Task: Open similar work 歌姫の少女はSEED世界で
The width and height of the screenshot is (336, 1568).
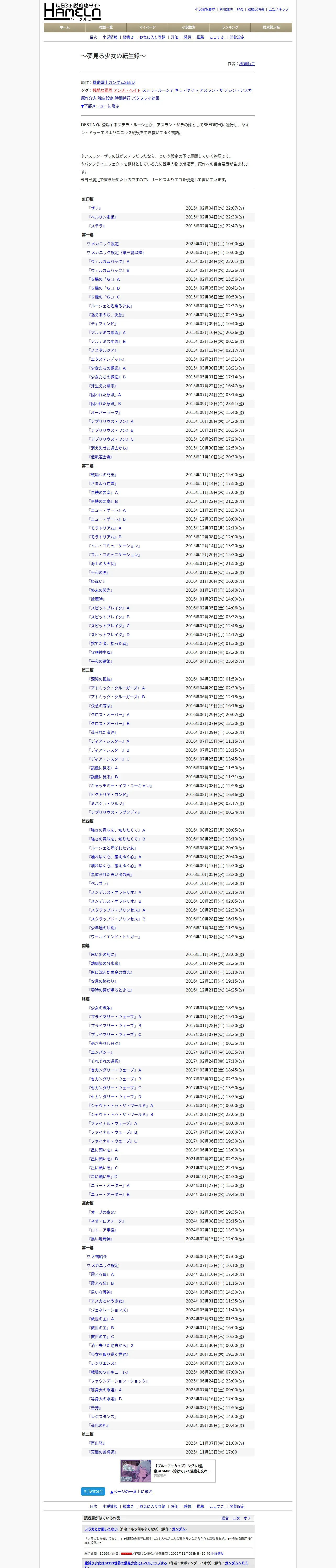Action: [126, 1563]
